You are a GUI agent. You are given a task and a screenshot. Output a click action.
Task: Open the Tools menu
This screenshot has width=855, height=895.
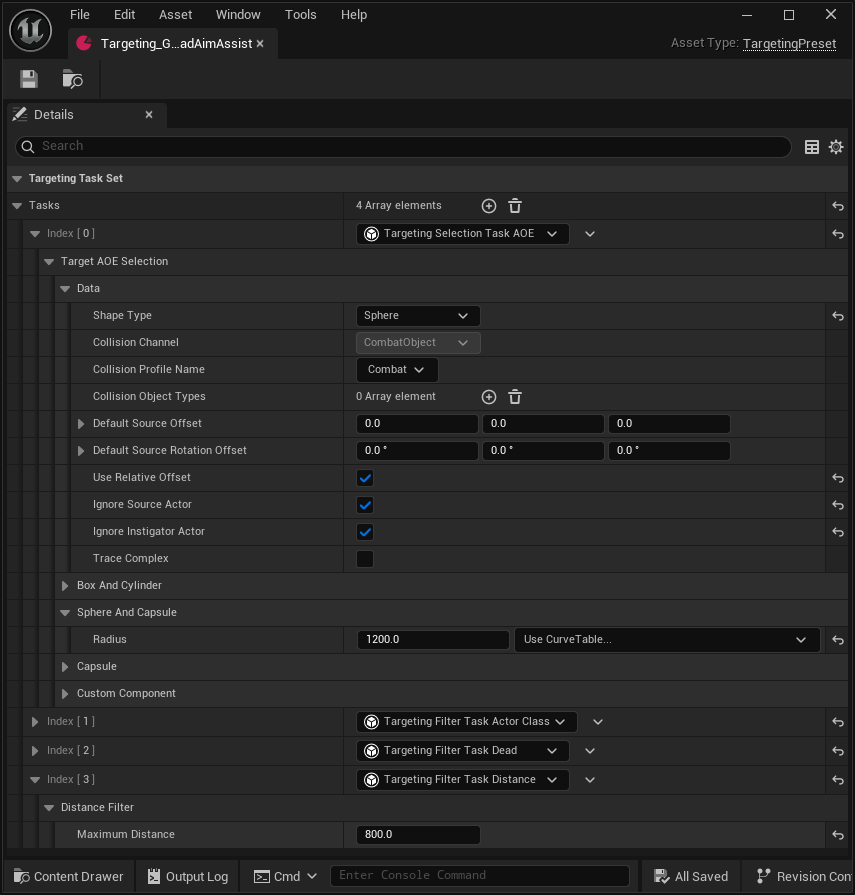pos(301,15)
